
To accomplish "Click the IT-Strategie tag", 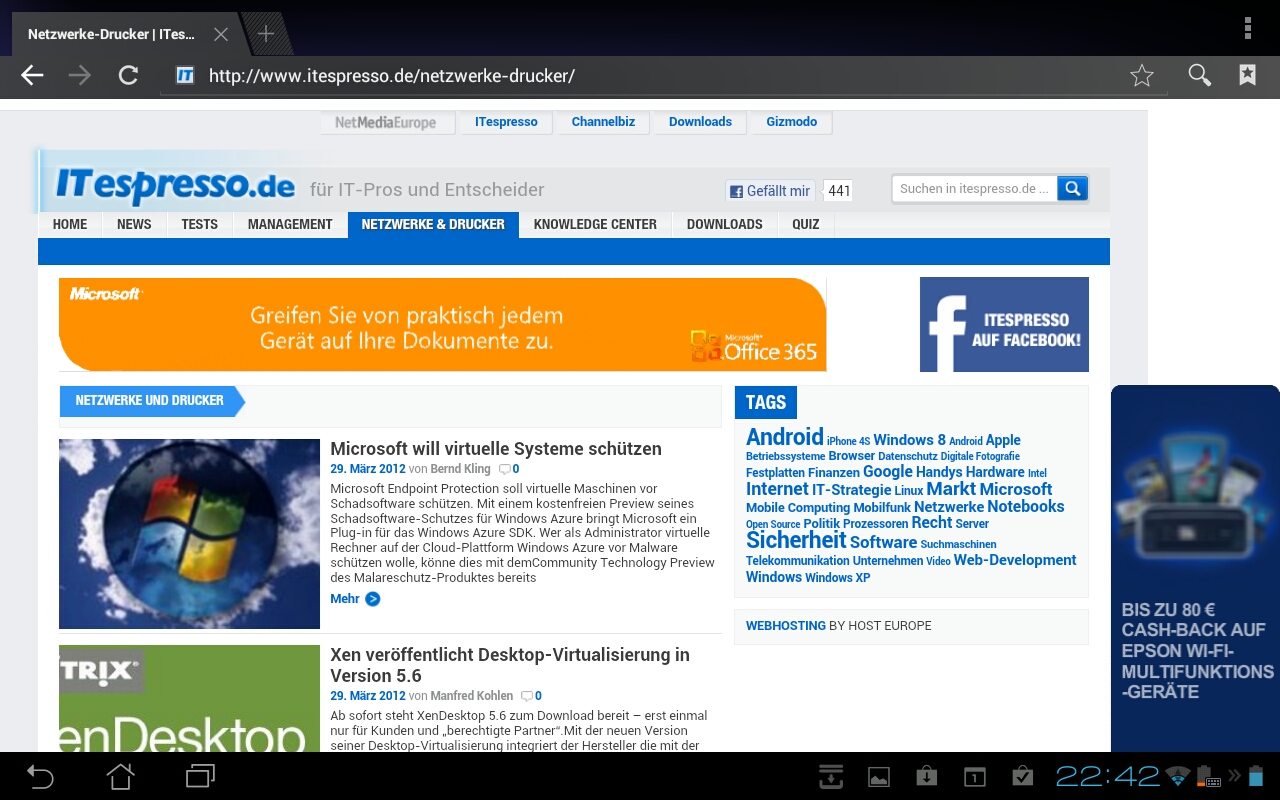I will [851, 490].
